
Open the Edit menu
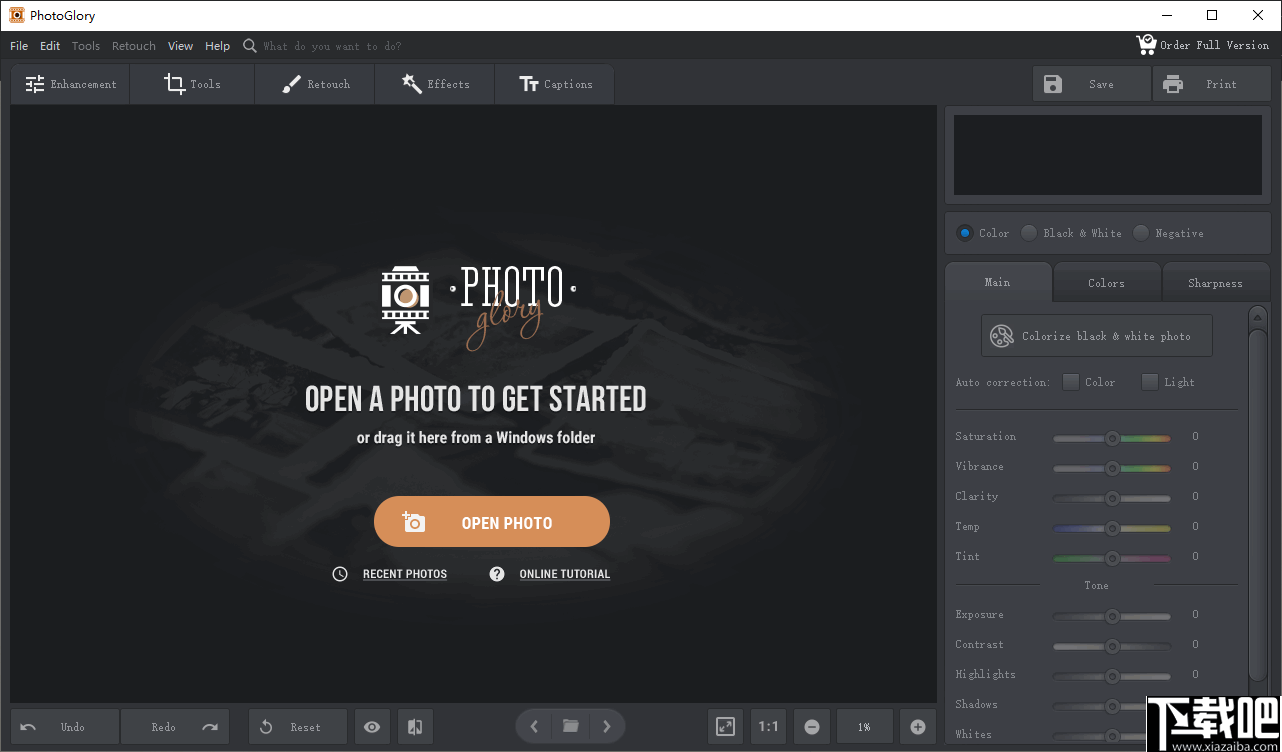[50, 46]
